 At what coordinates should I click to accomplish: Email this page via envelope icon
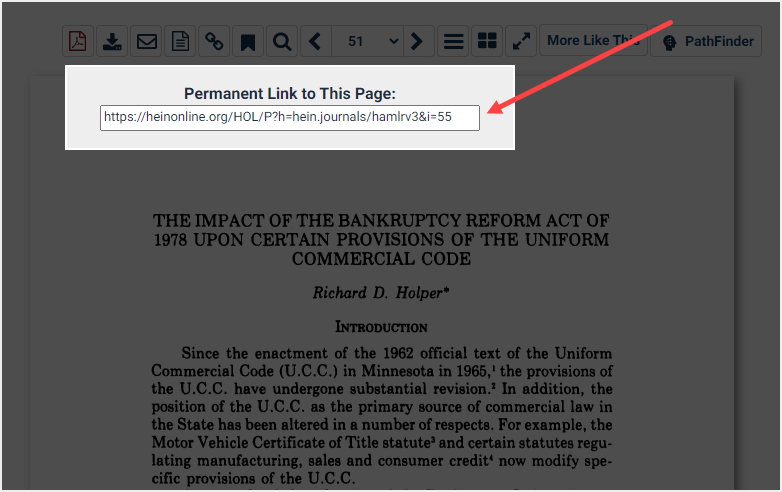(146, 41)
